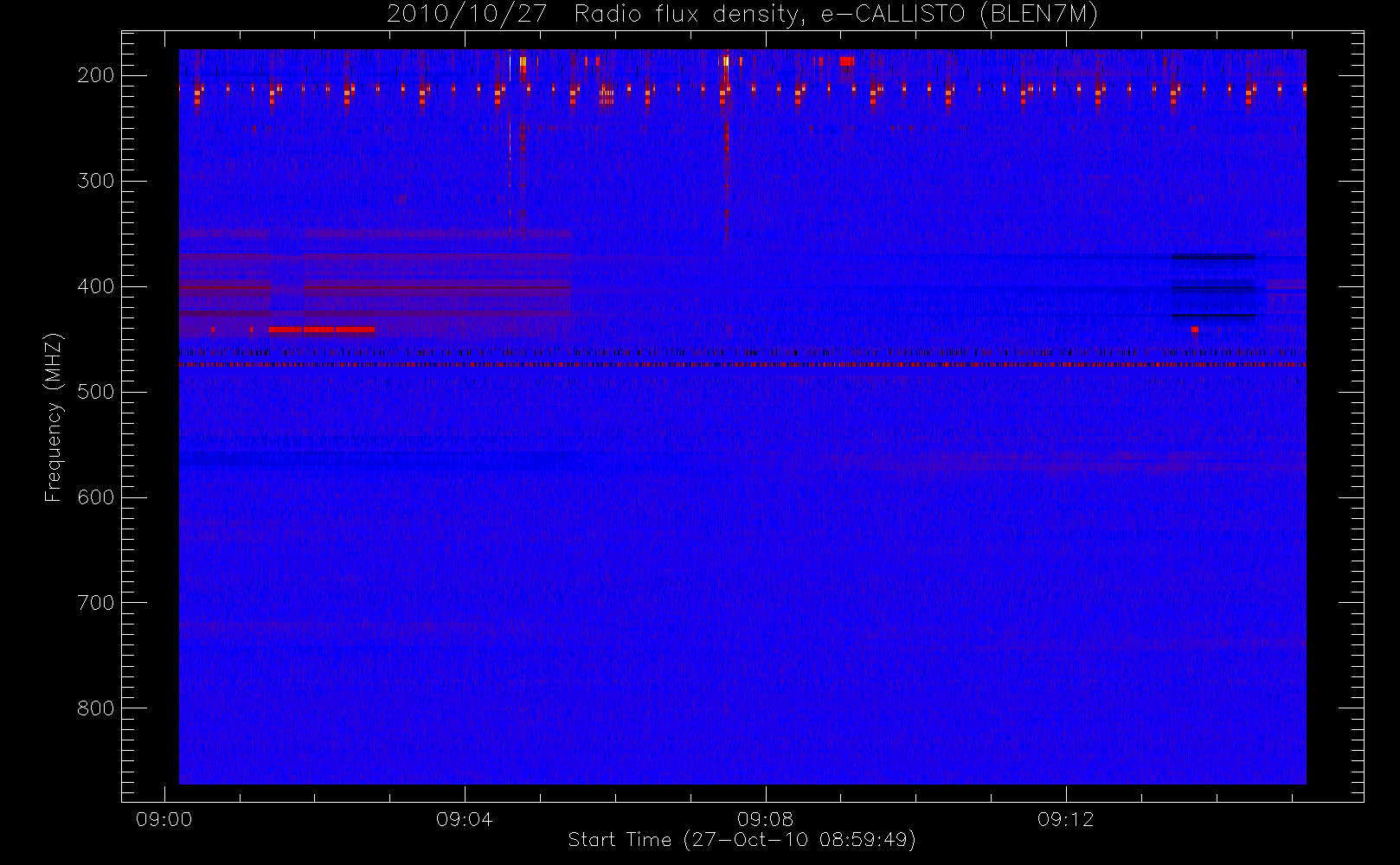This screenshot has height=865, width=1400.
Task: Click the 300 frequency tick label
Action: [96, 181]
